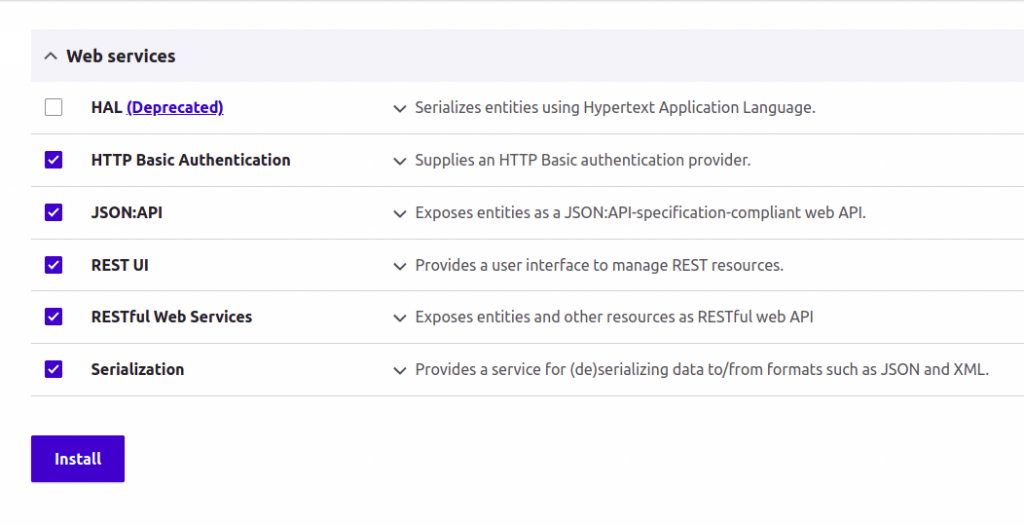Collapse the Web services section chevron
This screenshot has width=1024, height=525.
pos(50,56)
